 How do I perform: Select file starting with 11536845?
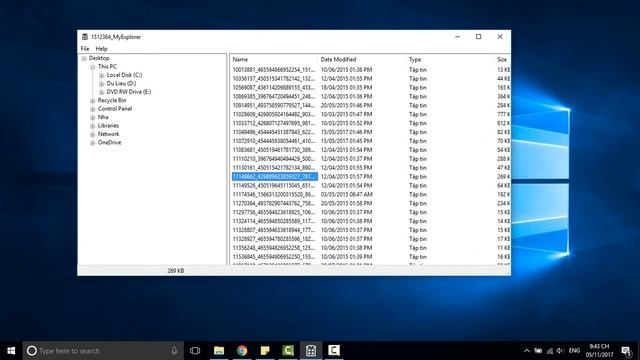pos(274,257)
